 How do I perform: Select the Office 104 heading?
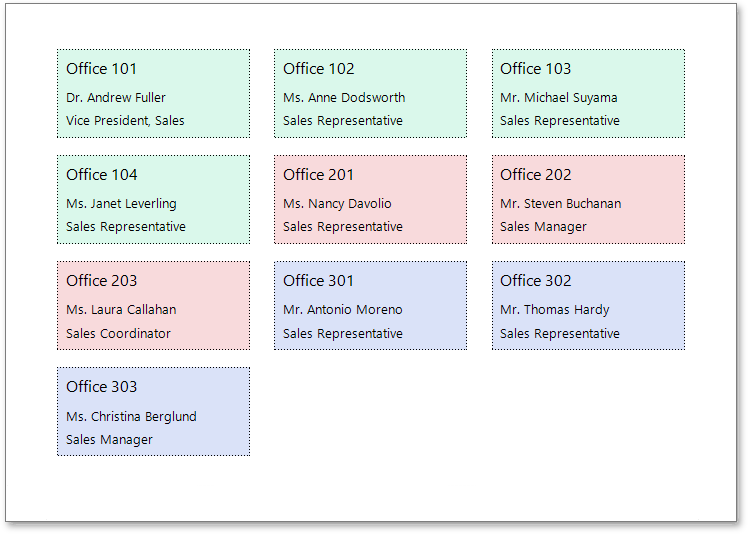pyautogui.click(x=102, y=175)
